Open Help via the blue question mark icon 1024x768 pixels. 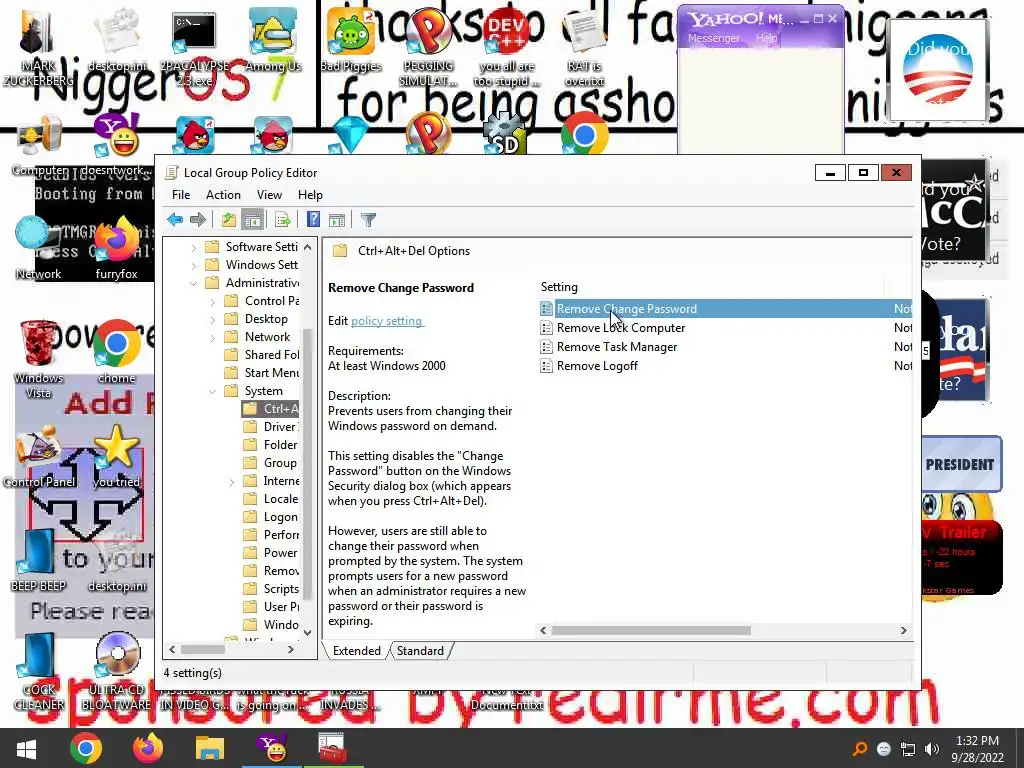tap(313, 219)
